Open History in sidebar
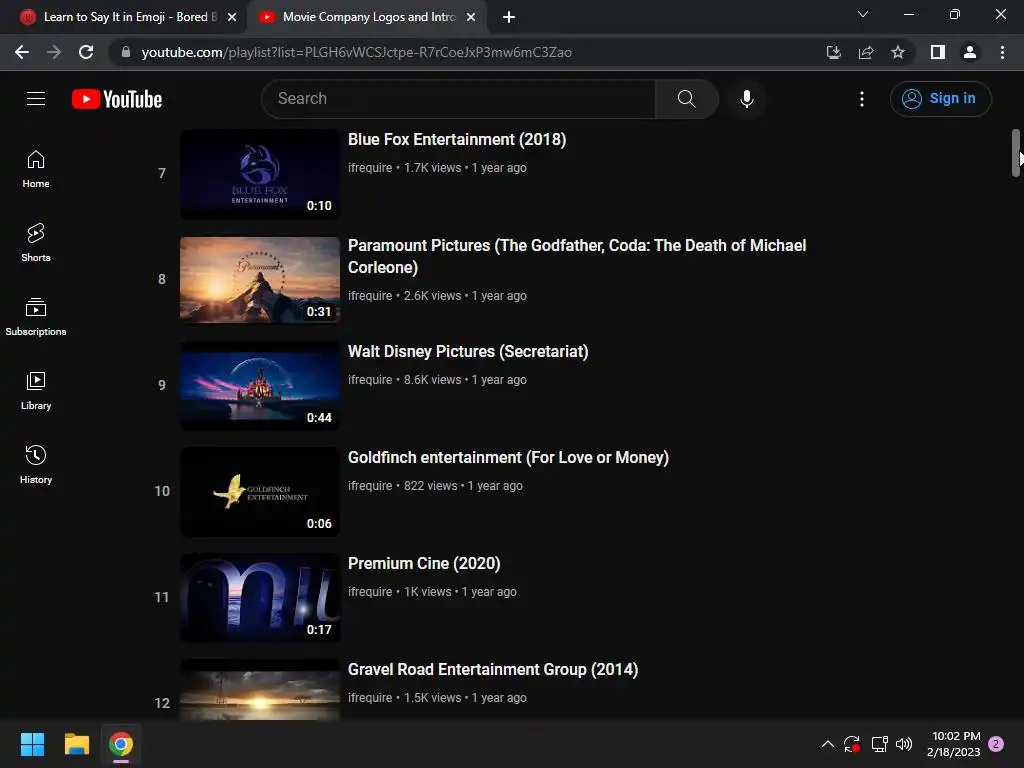This screenshot has height=768, width=1024. (36, 464)
